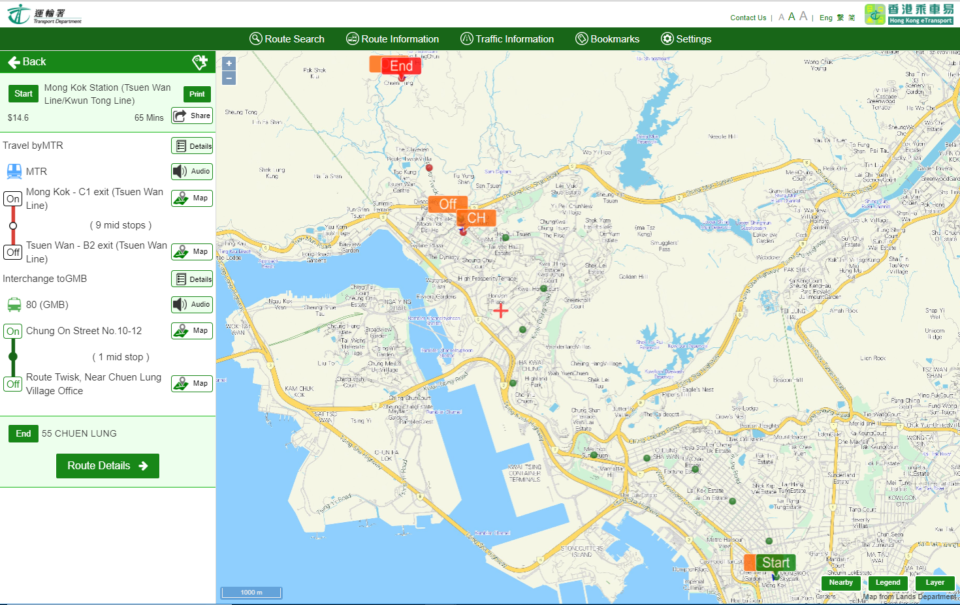This screenshot has height=605, width=960.
Task: Show Mong Kok C1 exit on Map
Action: 192,198
